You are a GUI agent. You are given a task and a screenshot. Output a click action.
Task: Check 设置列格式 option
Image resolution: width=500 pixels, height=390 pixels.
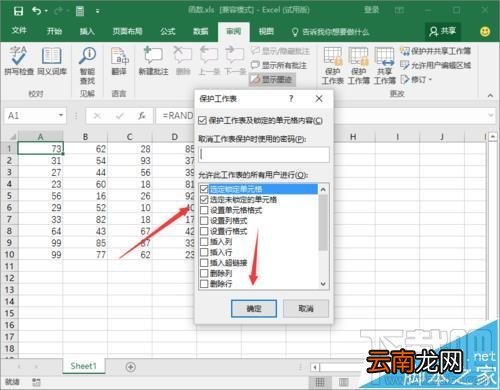(204, 221)
